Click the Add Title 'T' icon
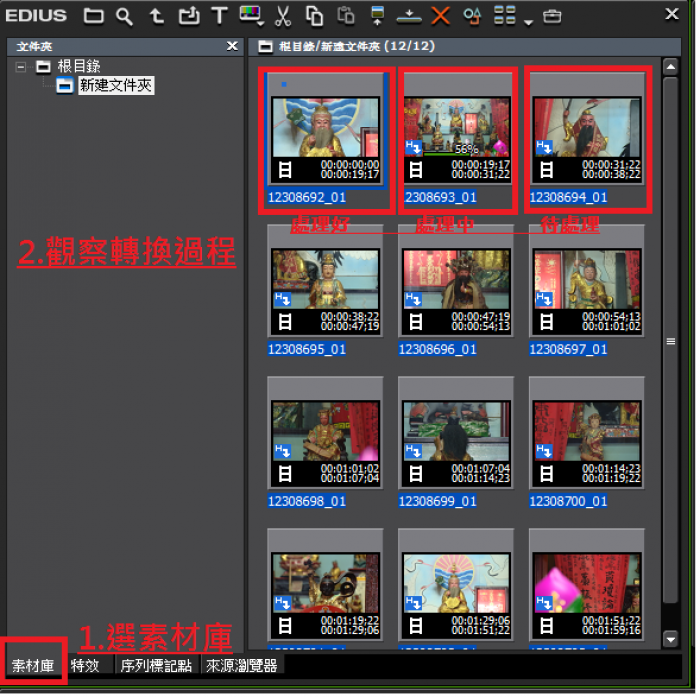The image size is (700, 697). pos(219,15)
